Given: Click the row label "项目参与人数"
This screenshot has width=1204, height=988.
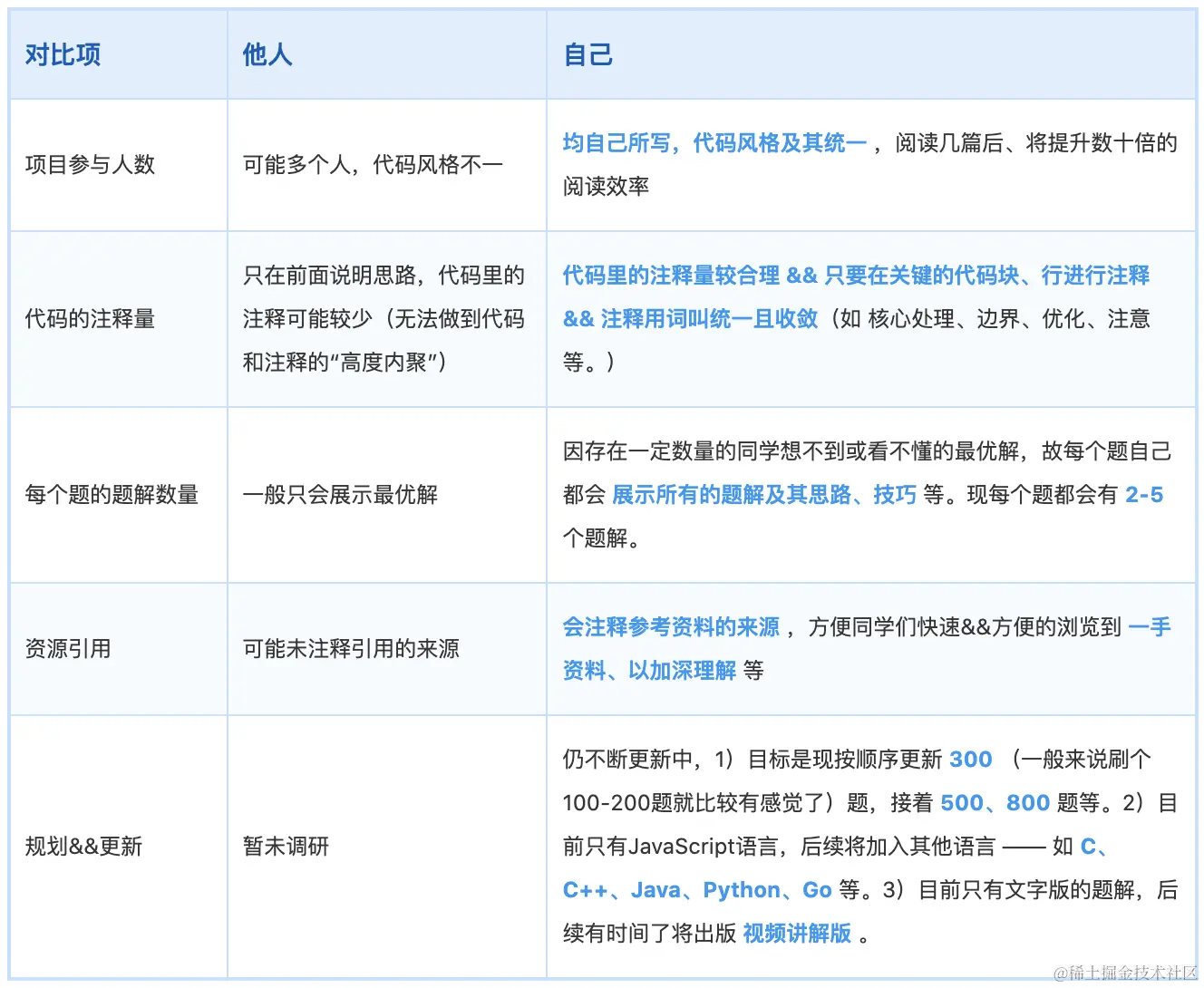Looking at the screenshot, I should [92, 165].
